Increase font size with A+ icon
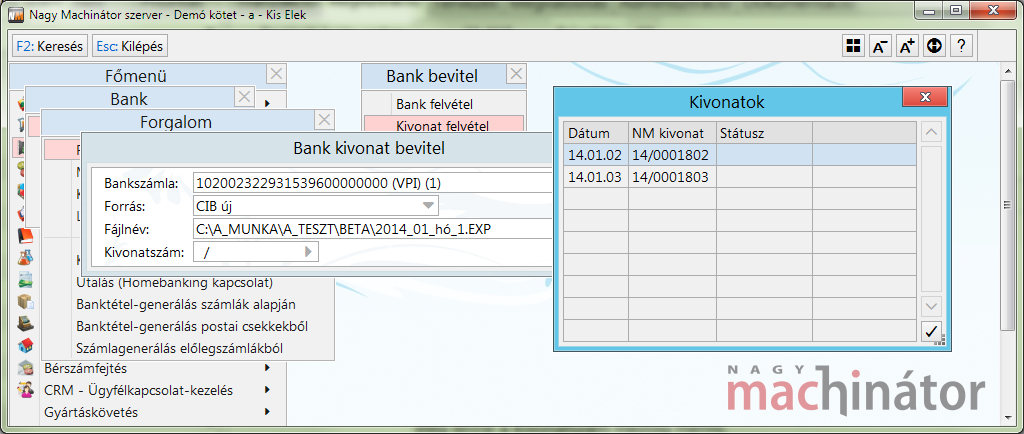The height and width of the screenshot is (434, 1024). [x=906, y=46]
